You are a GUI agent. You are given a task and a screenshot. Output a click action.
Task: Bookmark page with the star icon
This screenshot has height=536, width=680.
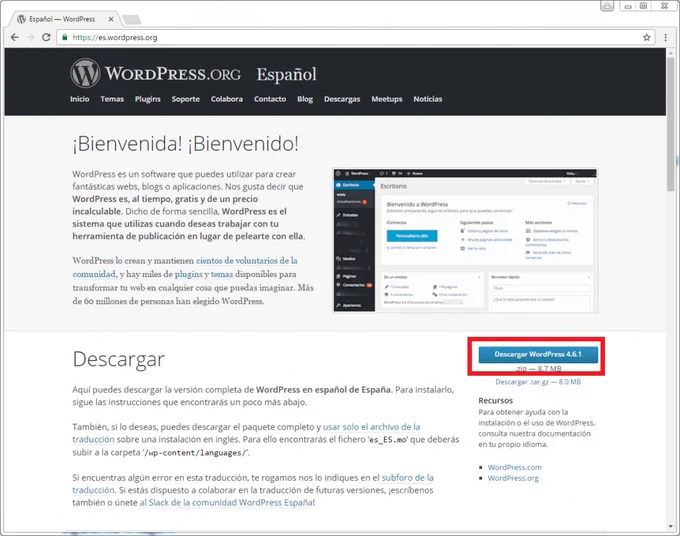coord(646,37)
